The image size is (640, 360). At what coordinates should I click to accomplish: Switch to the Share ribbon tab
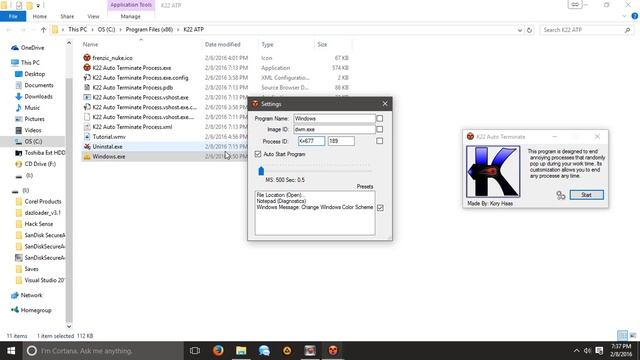click(67, 16)
